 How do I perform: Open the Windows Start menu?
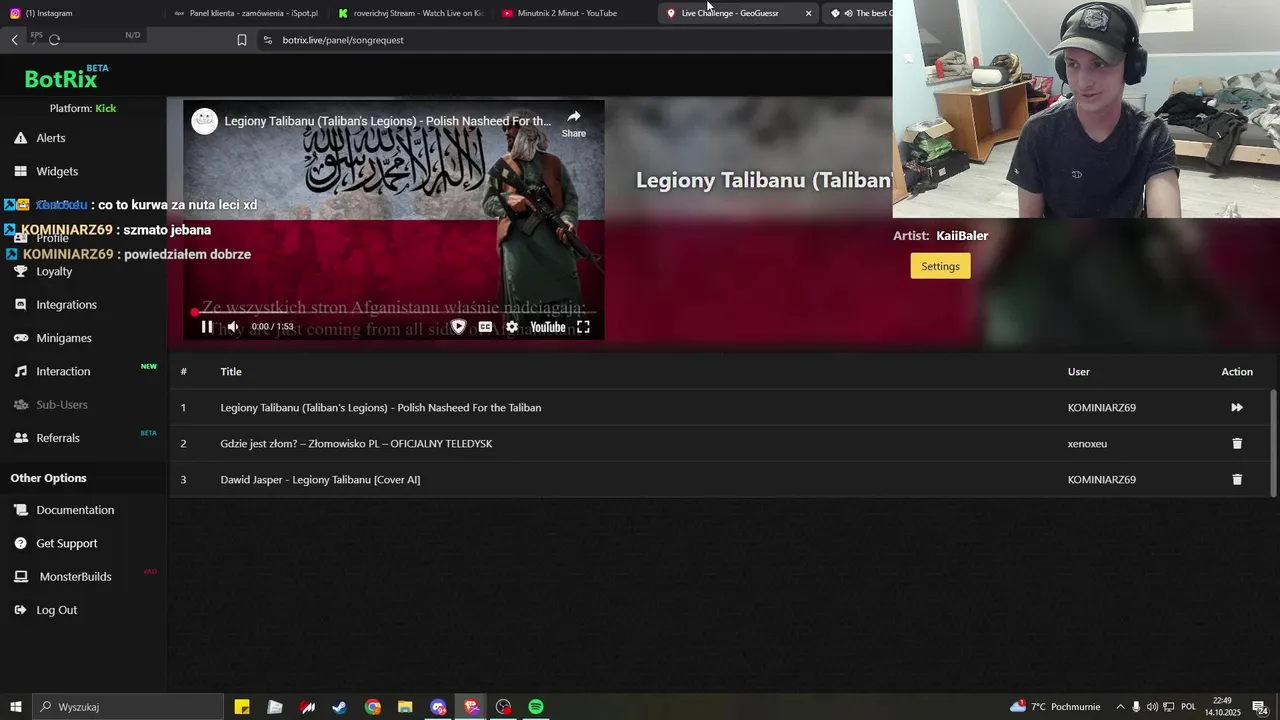[16, 707]
